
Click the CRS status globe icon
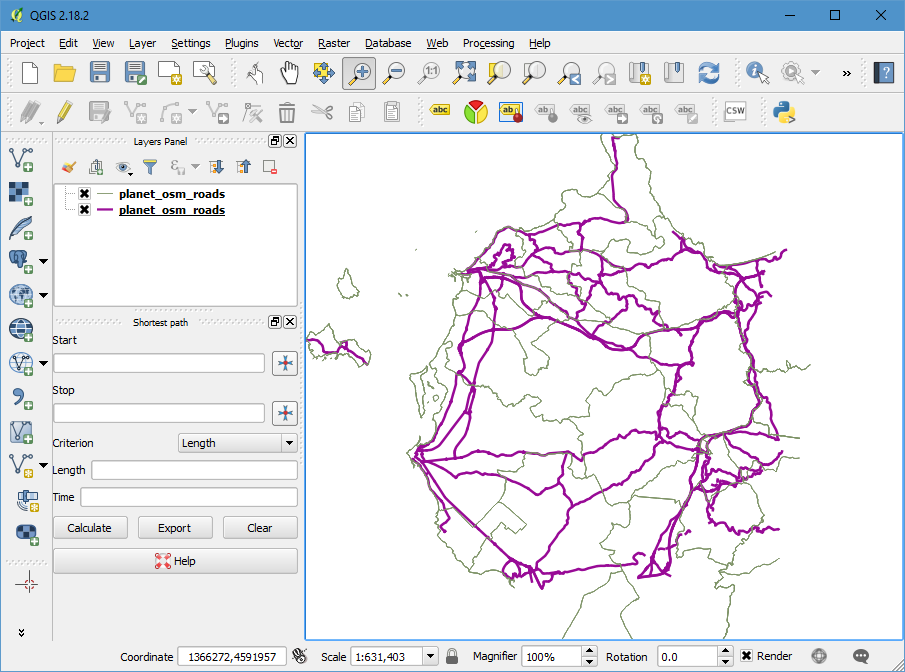pyautogui.click(x=819, y=656)
